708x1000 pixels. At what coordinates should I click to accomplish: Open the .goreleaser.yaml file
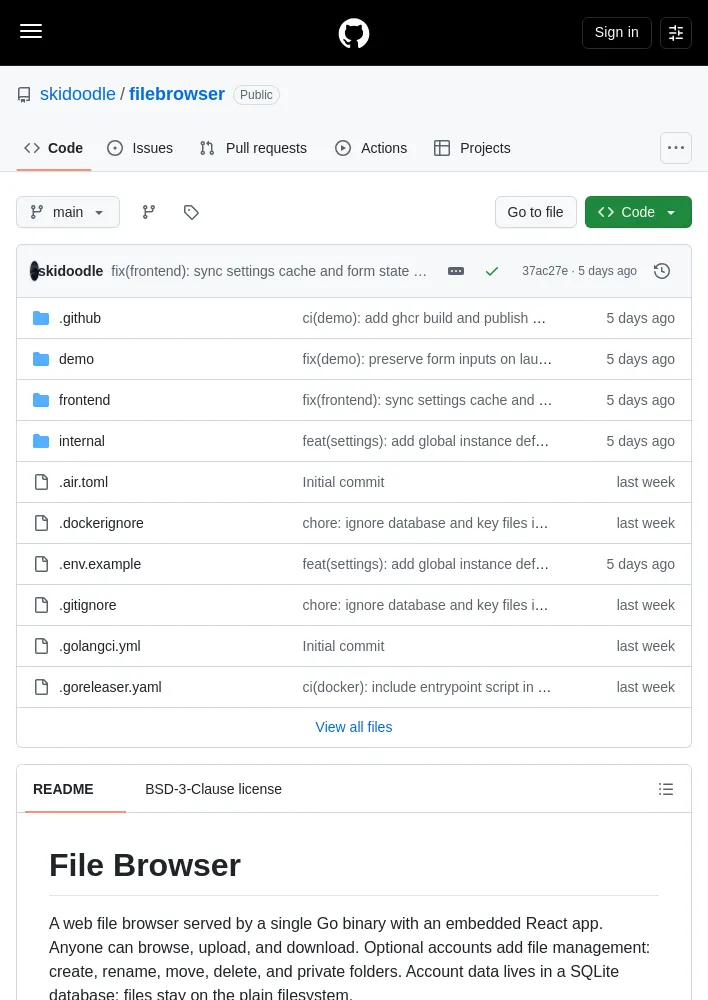110,688
